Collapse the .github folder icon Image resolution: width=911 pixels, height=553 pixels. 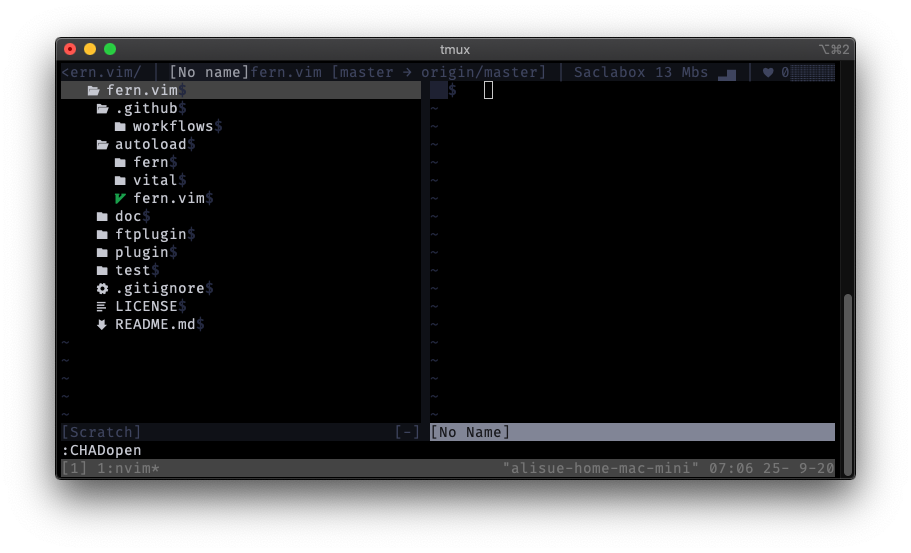pyautogui.click(x=102, y=109)
